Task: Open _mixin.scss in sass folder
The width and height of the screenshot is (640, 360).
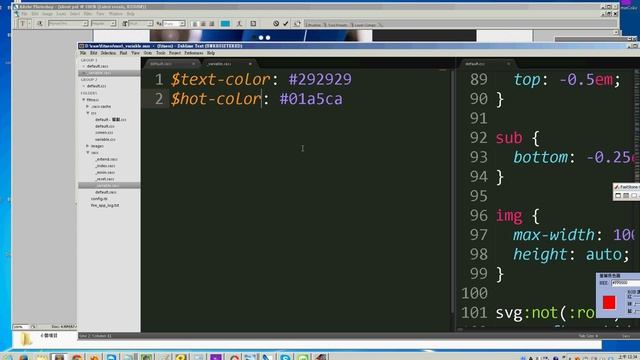Action: (105, 172)
